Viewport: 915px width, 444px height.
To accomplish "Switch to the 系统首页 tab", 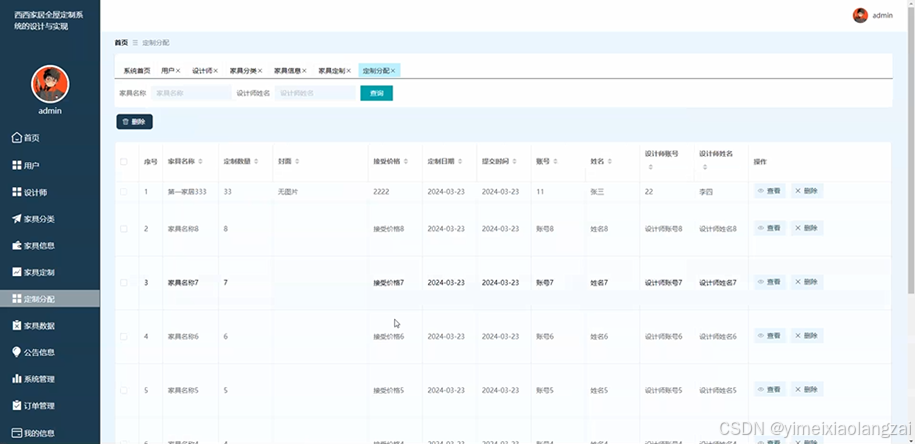I will tap(137, 71).
